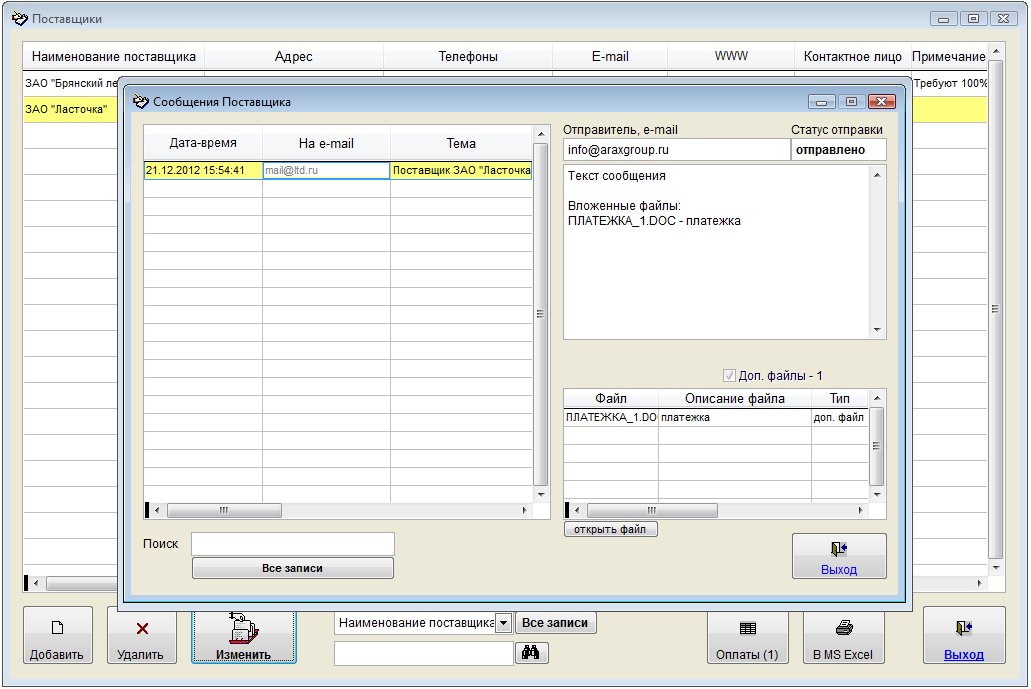Click the Удалить red cross button

pos(142,635)
